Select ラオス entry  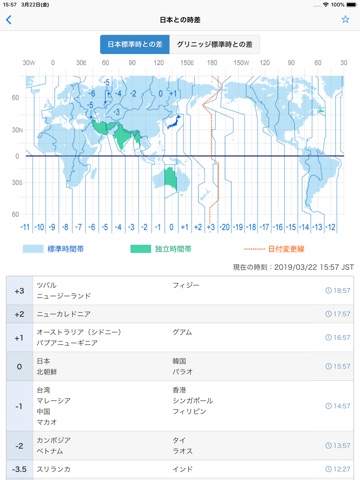(182, 451)
